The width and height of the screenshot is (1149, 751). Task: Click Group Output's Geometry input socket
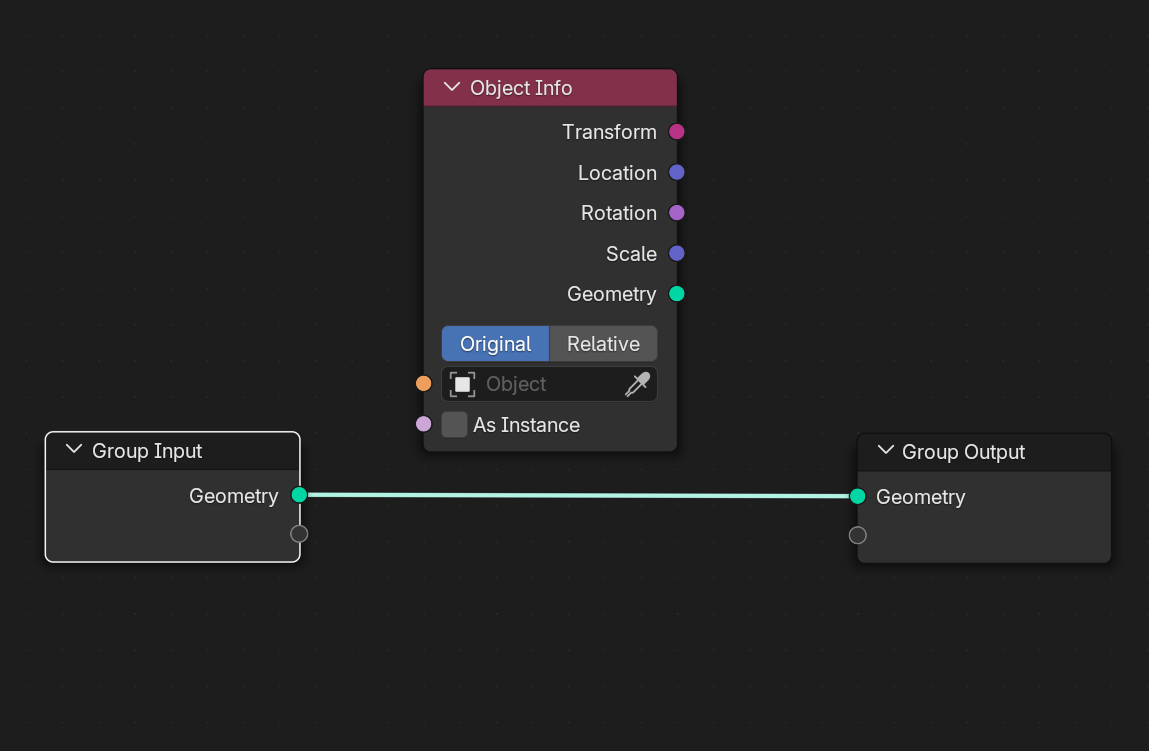857,496
